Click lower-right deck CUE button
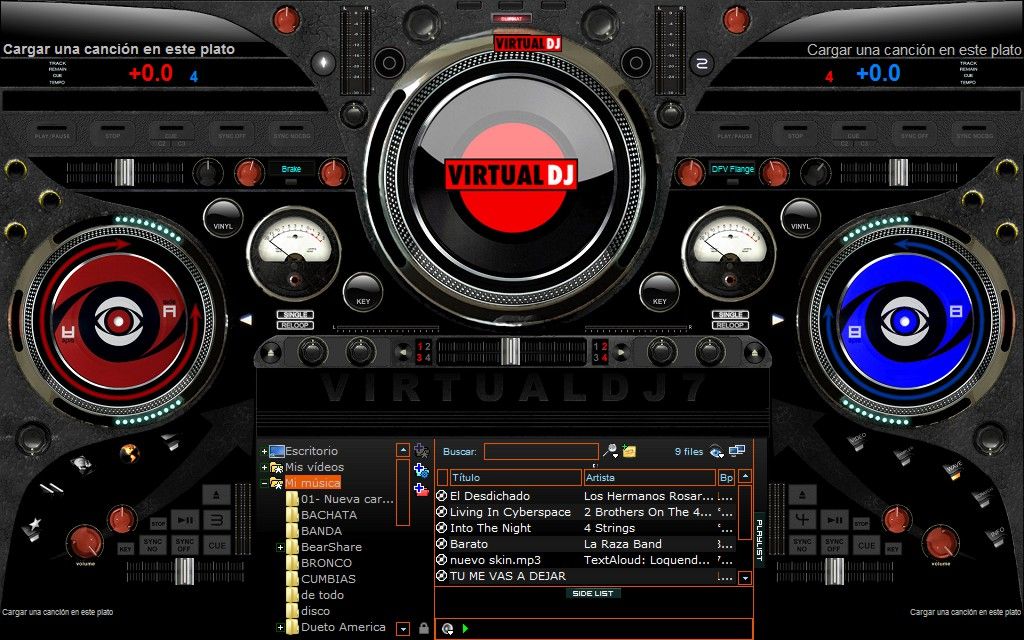The image size is (1024, 640). tap(867, 545)
